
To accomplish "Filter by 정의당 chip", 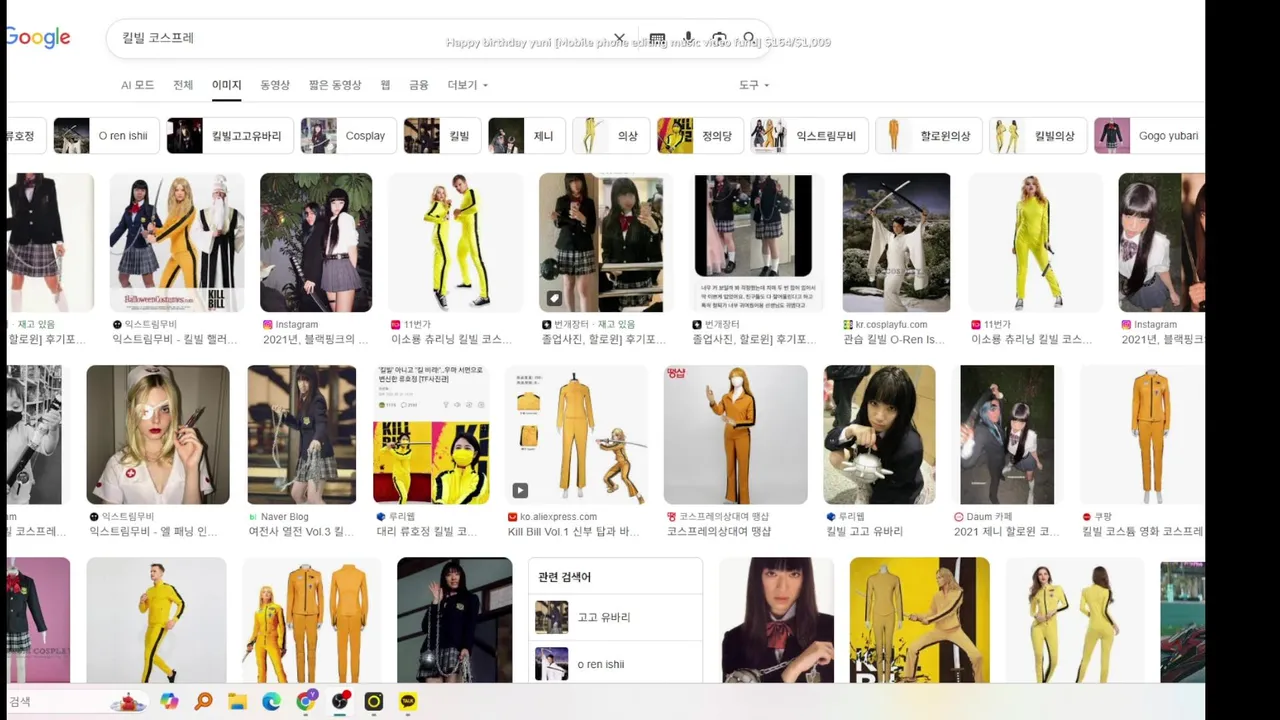I will [x=700, y=135].
